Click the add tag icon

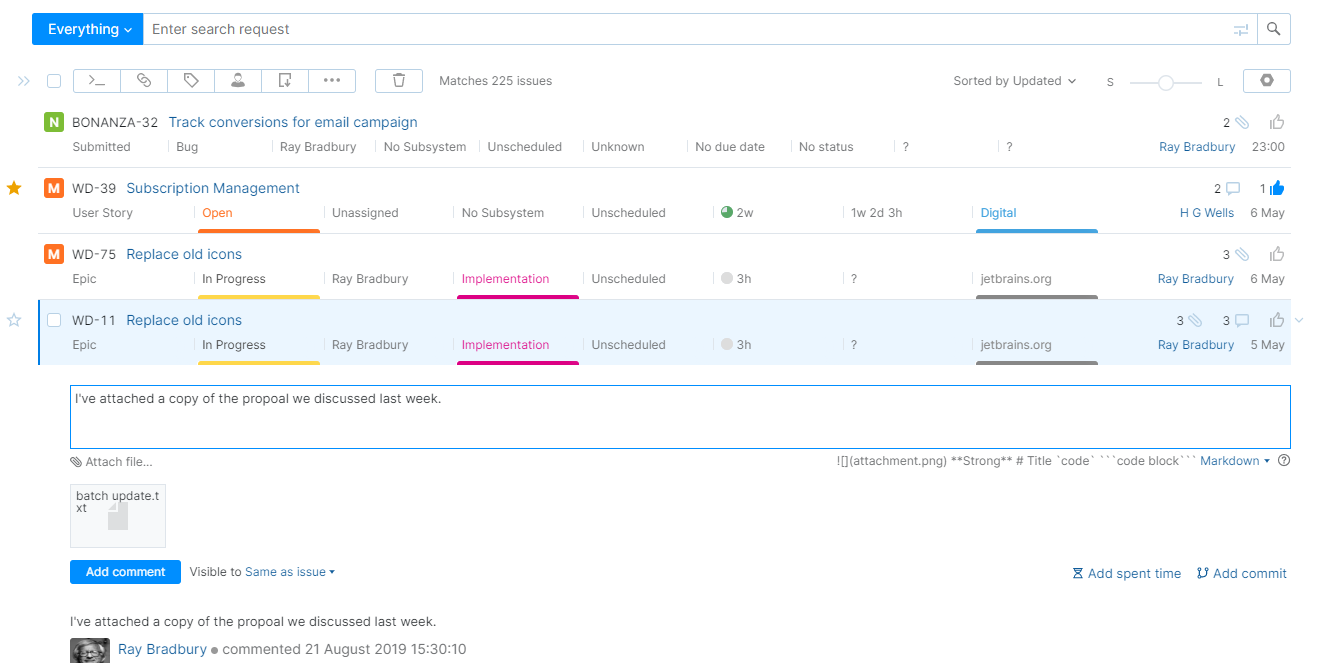click(191, 81)
